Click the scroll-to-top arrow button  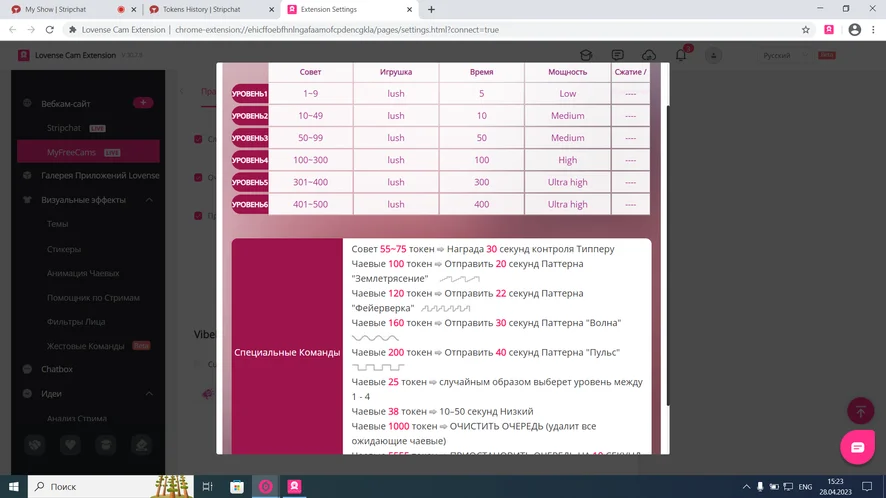pyautogui.click(x=860, y=410)
